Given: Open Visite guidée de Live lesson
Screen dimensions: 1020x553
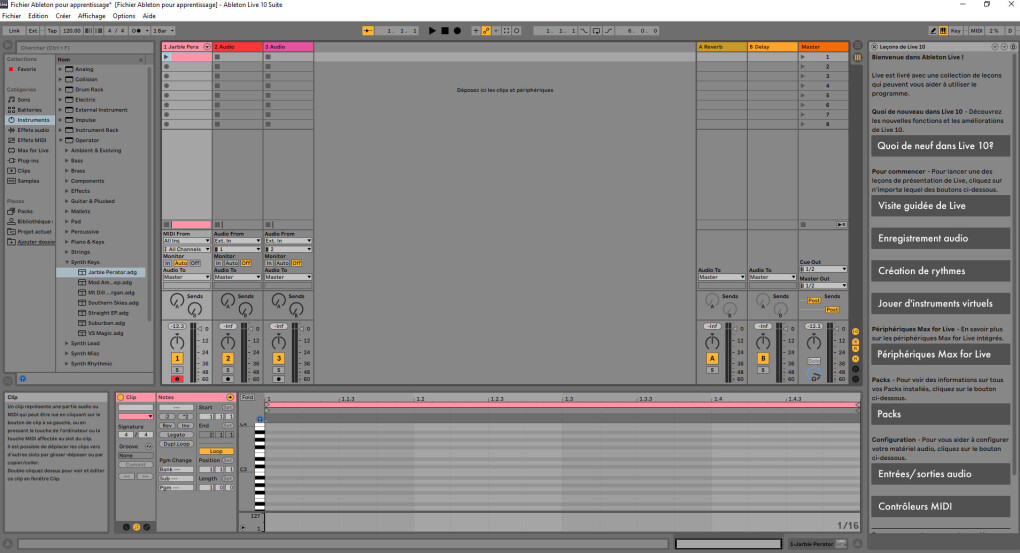Looking at the screenshot, I should coord(941,206).
